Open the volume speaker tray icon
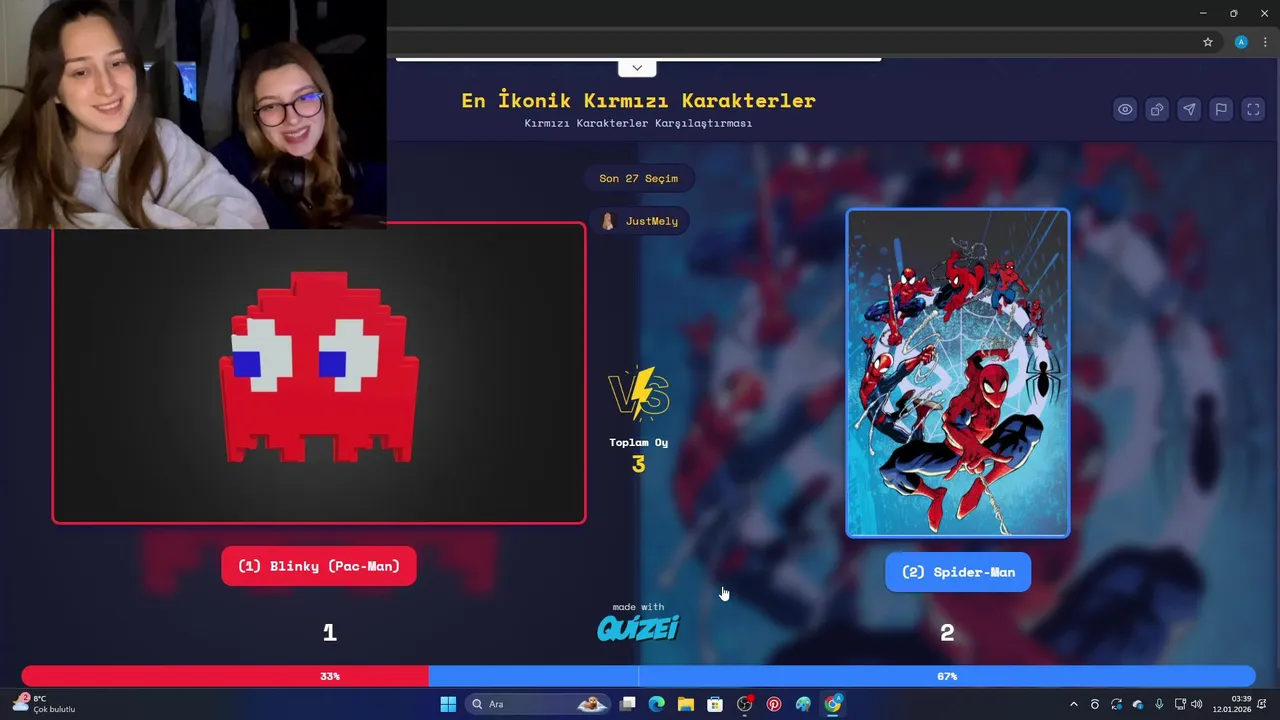The width and height of the screenshot is (1280, 720). 1197,704
